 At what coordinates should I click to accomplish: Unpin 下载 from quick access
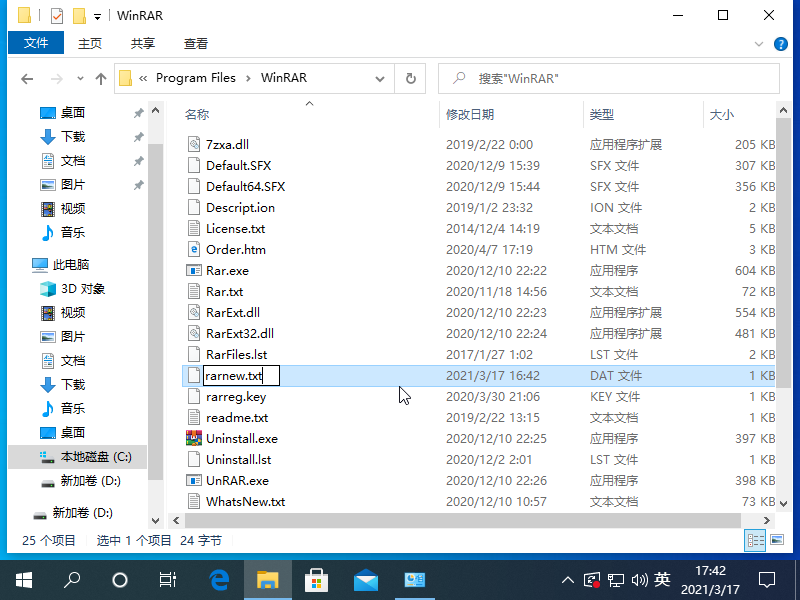click(x=138, y=137)
